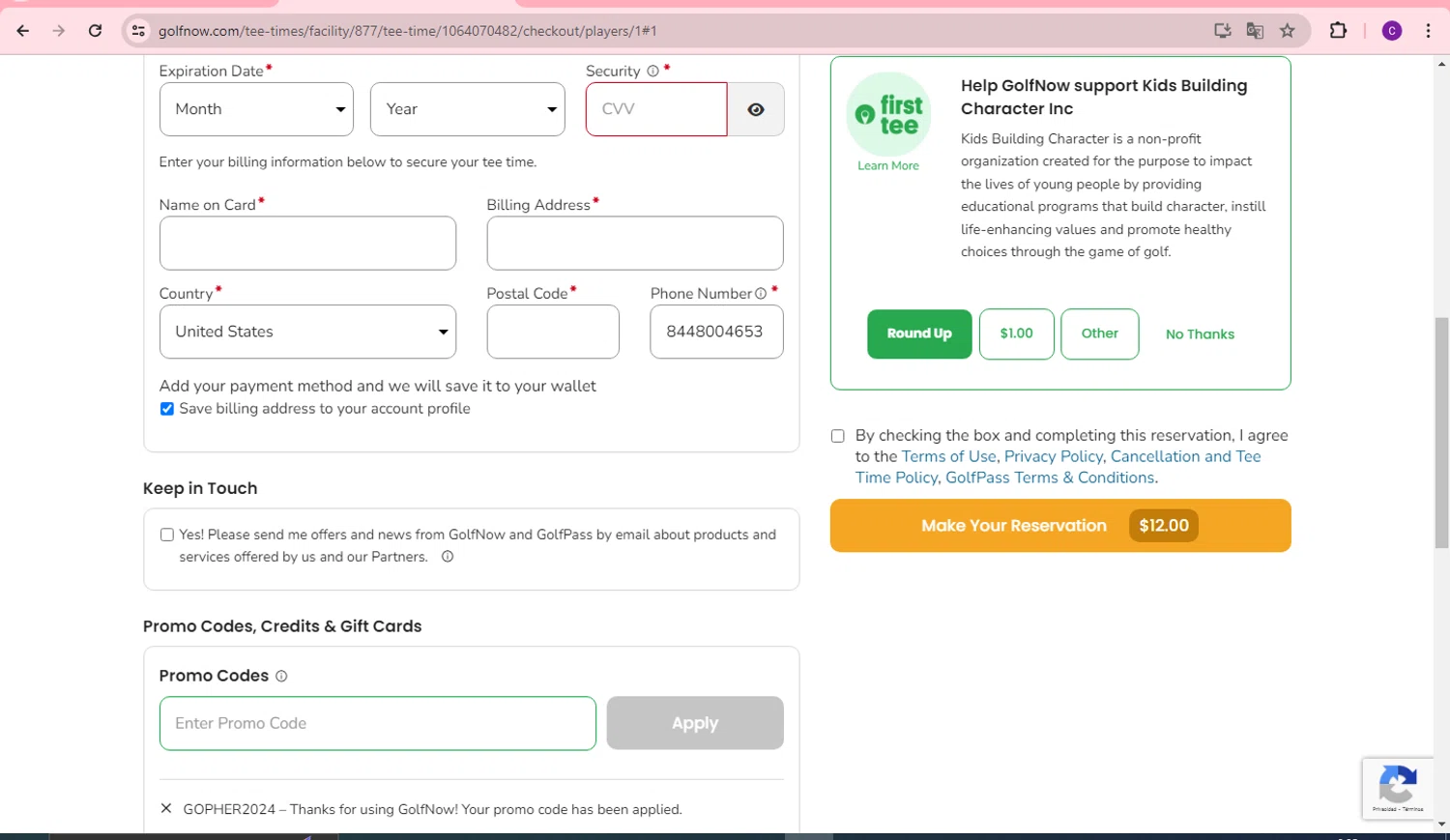
Task: Click the Phone Number field
Action: (716, 332)
